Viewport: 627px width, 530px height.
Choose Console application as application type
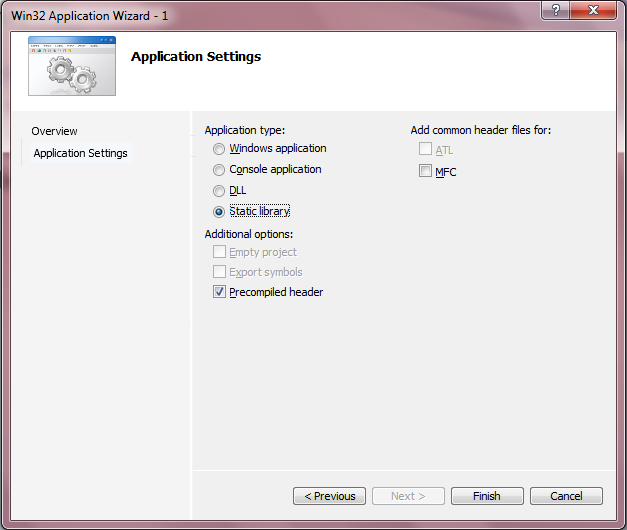[x=219, y=170]
